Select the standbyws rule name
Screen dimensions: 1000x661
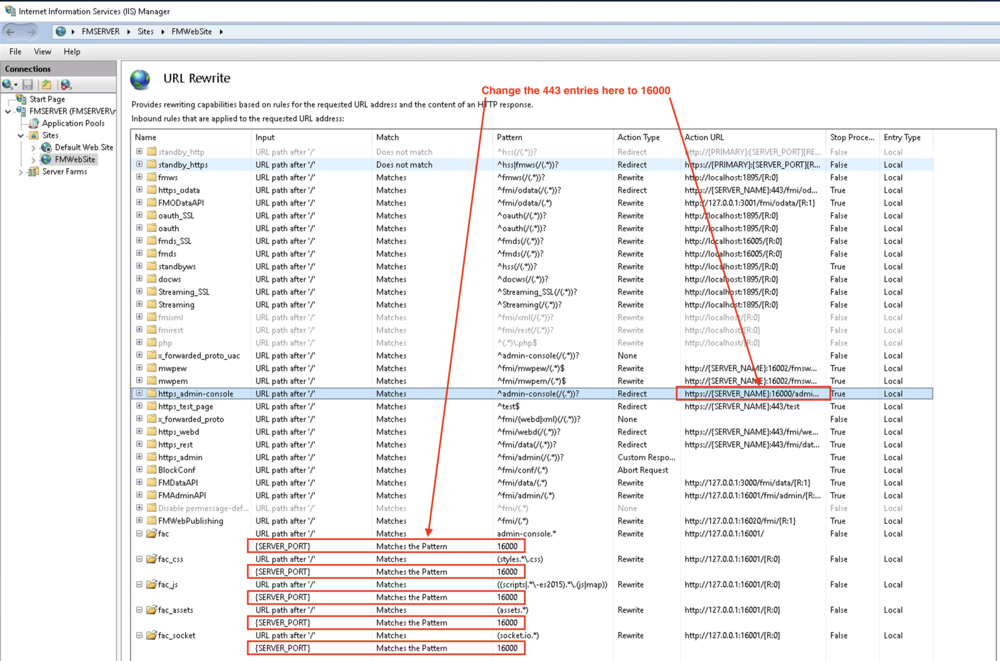point(177,267)
